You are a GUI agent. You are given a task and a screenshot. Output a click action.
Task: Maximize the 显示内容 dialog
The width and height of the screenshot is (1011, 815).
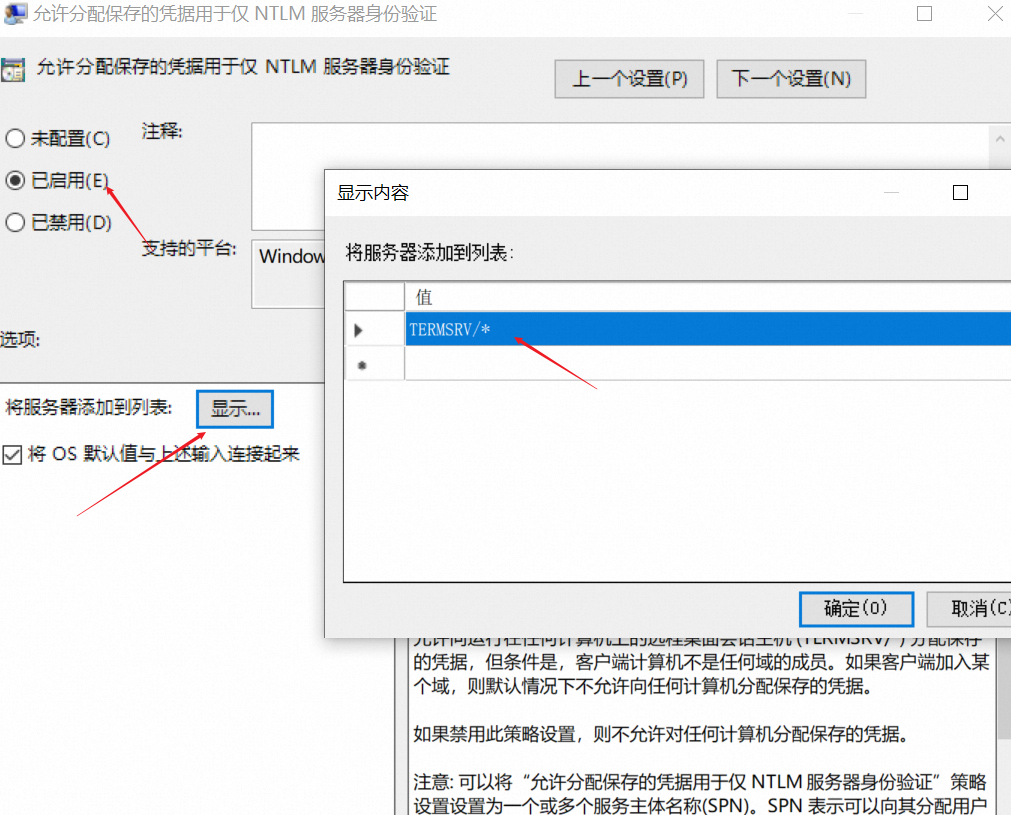point(960,193)
